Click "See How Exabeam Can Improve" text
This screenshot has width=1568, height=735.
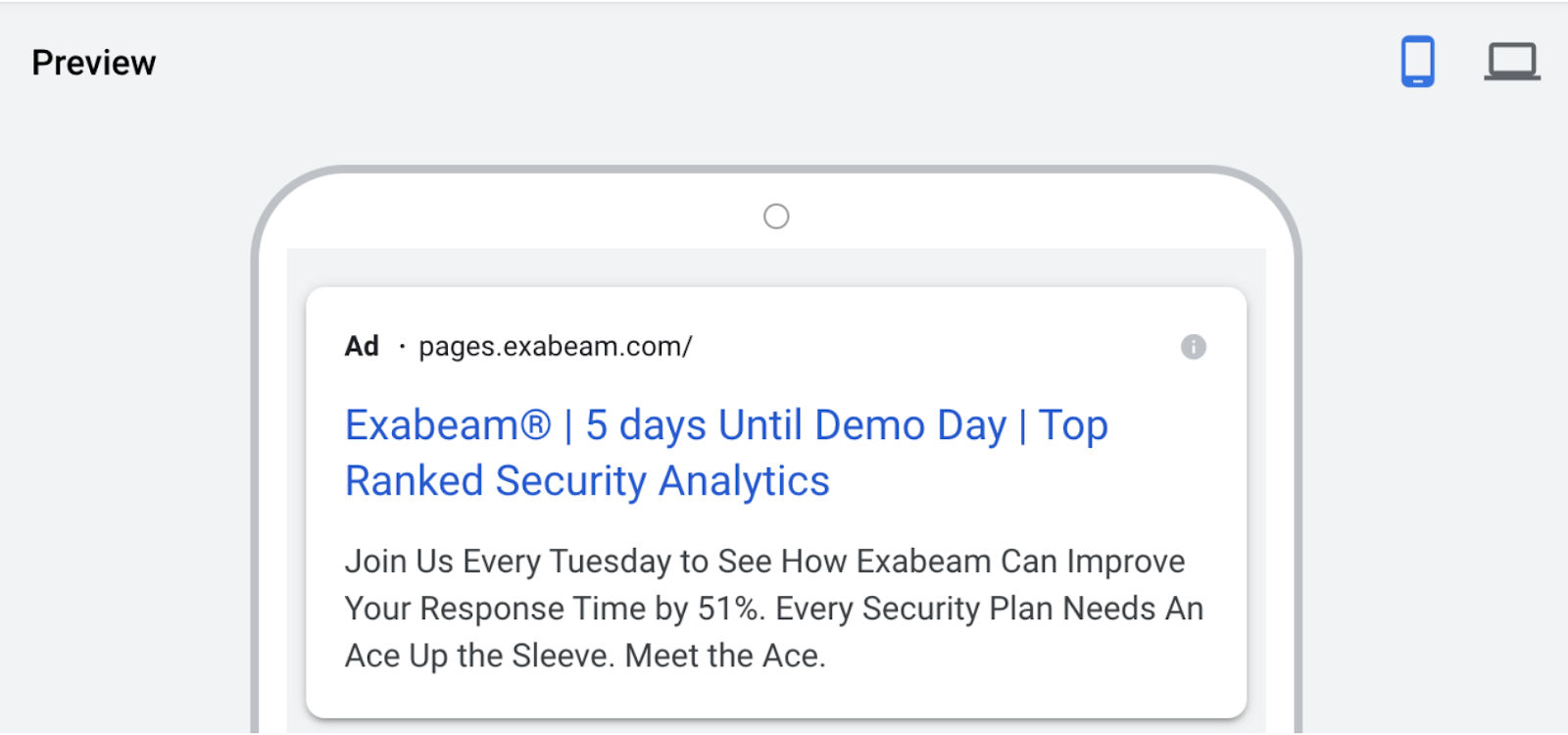tap(952, 562)
